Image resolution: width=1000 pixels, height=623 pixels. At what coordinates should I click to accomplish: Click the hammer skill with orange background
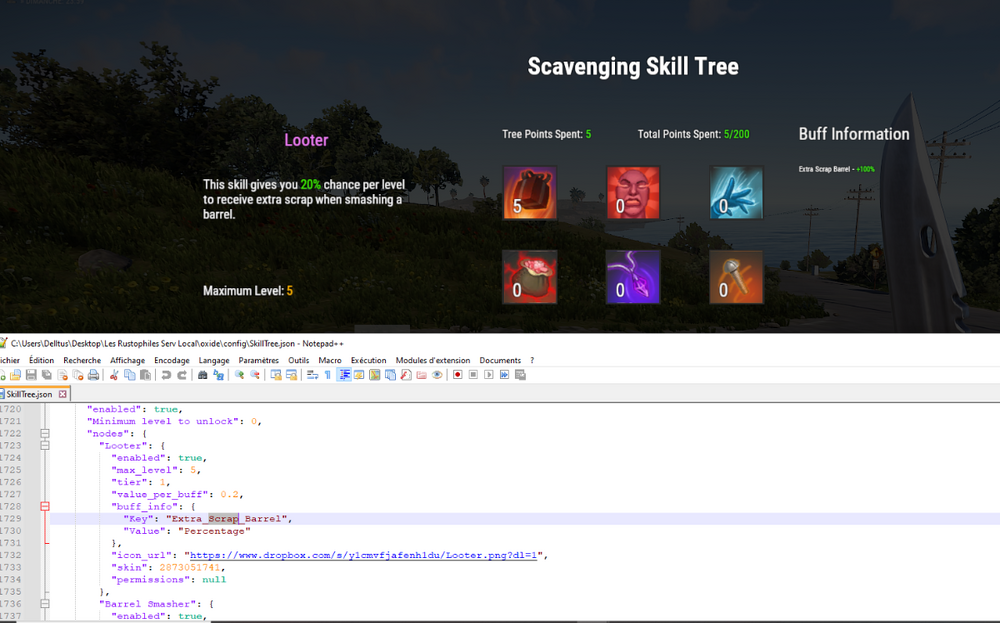737,277
